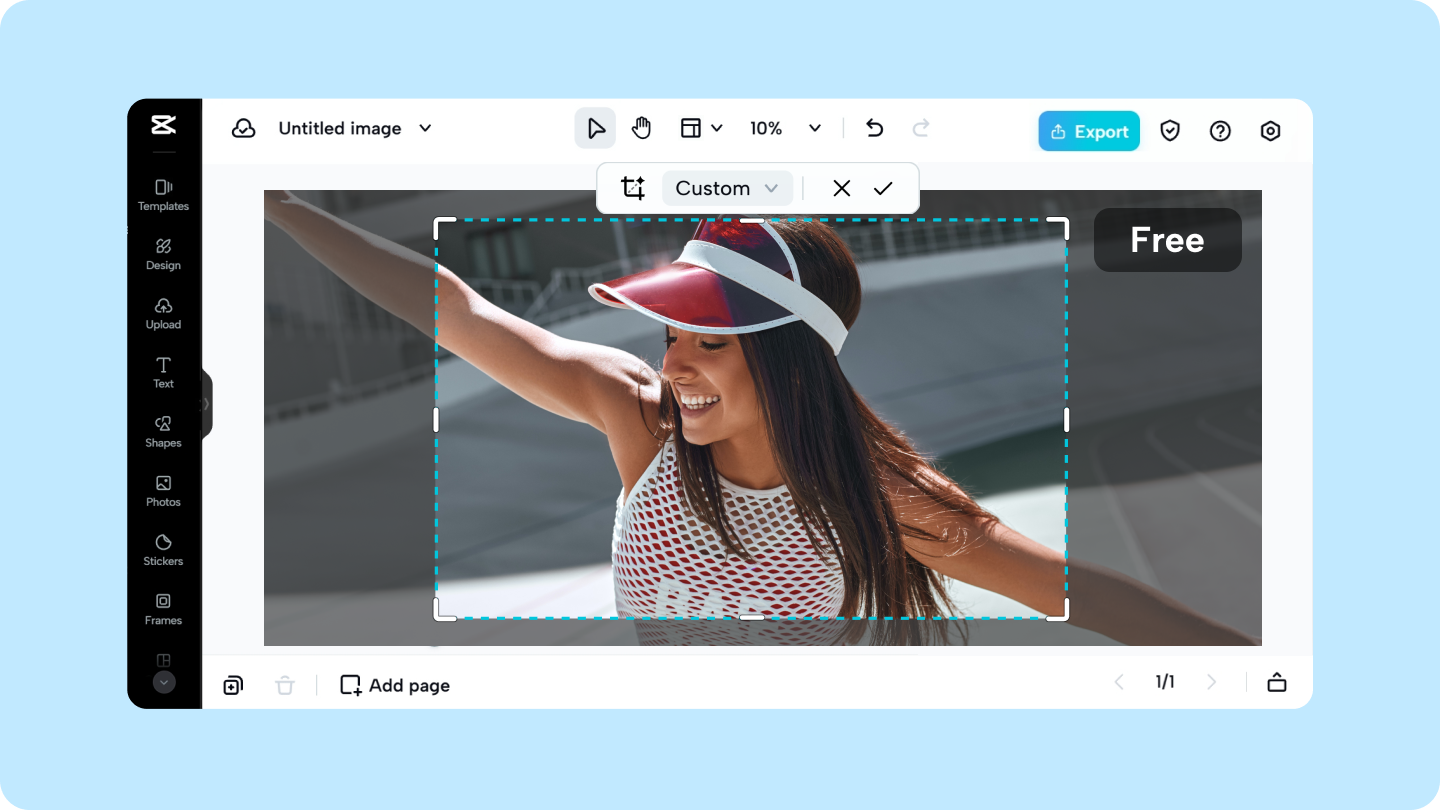The height and width of the screenshot is (810, 1440).
Task: Expand more sidebar tools with the down arrow
Action: tap(164, 682)
